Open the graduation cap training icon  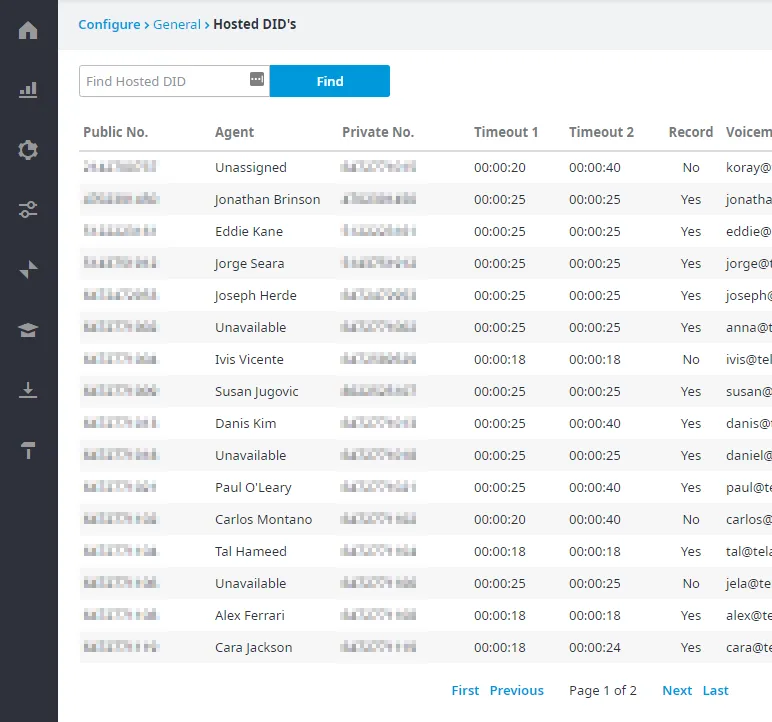point(28,330)
